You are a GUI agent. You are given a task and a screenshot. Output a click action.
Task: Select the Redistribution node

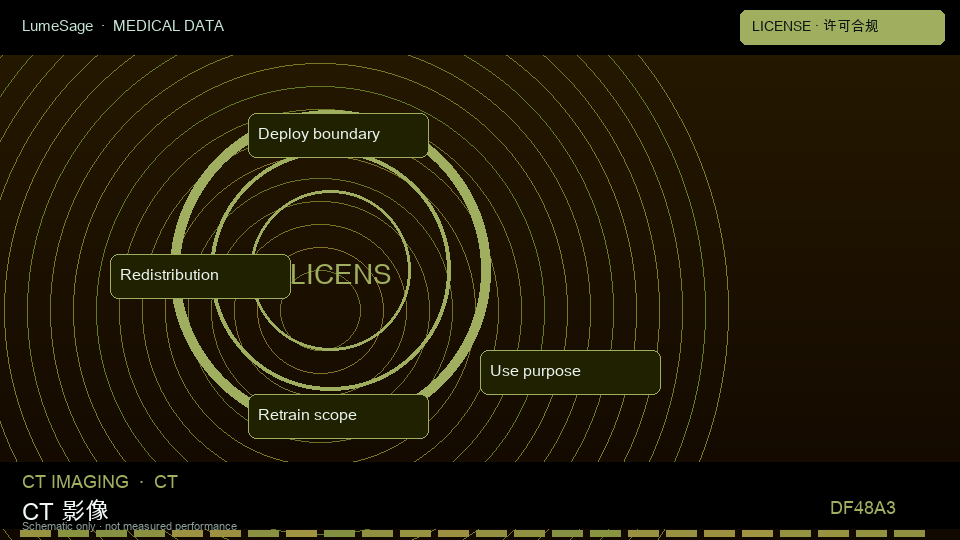coord(200,276)
